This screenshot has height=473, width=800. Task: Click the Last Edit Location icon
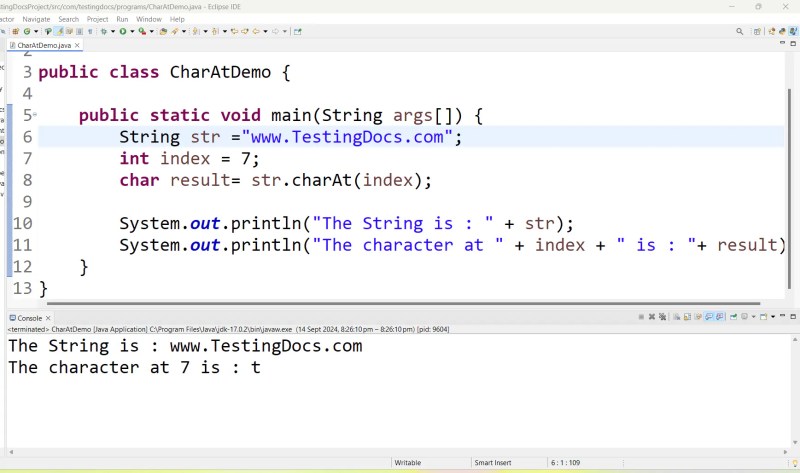click(x=234, y=32)
